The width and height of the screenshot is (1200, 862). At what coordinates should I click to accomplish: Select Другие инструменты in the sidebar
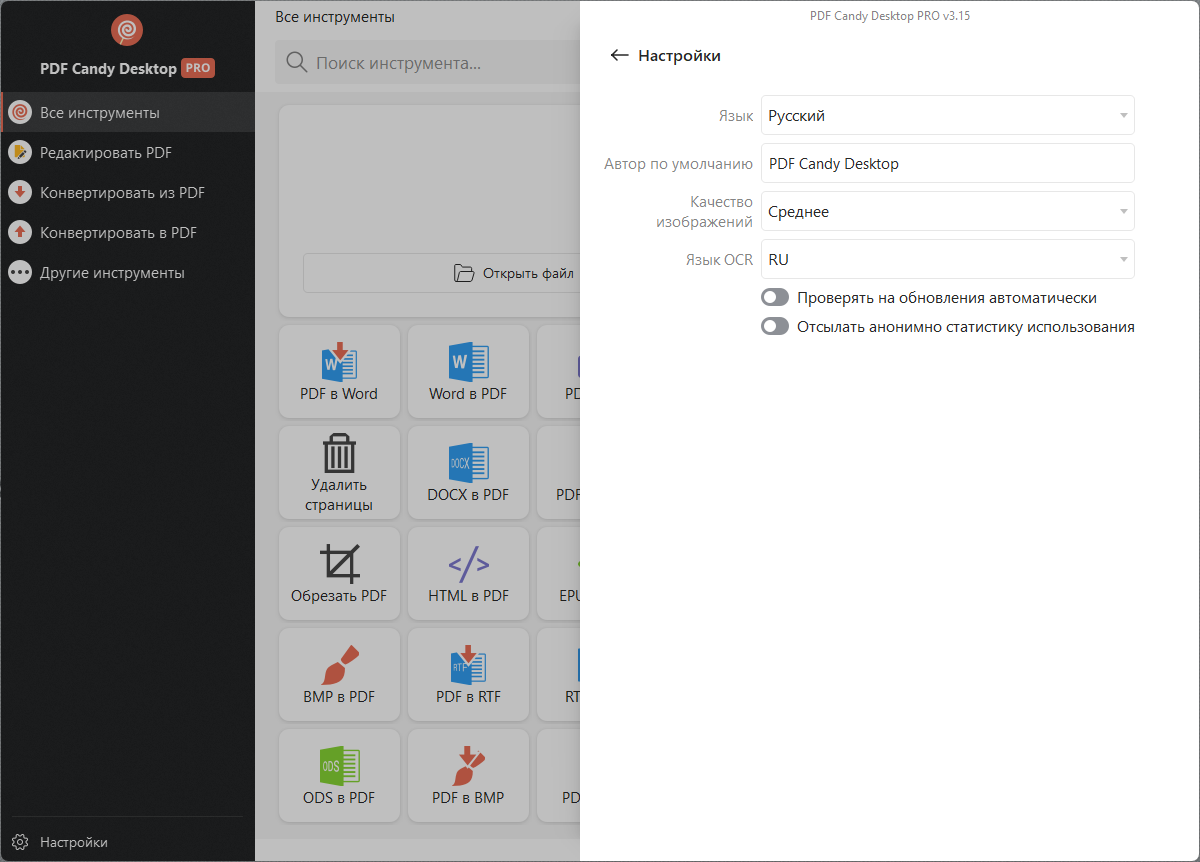pos(127,273)
